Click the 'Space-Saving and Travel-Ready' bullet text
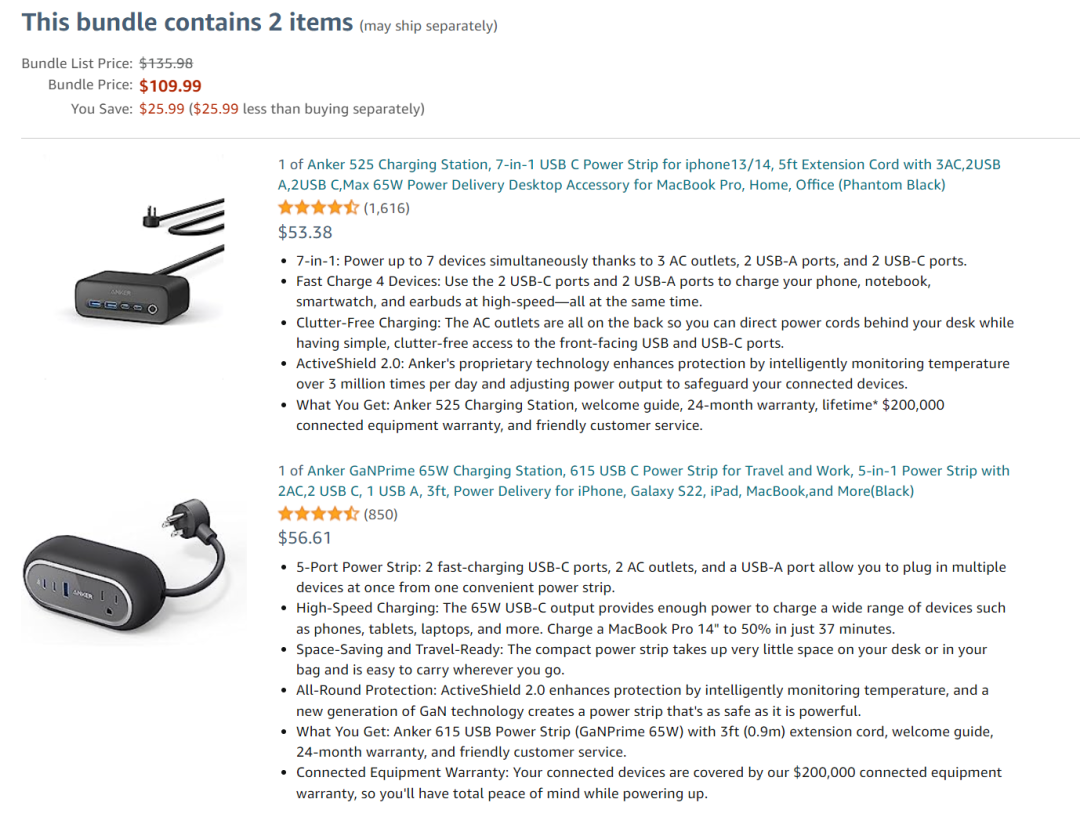This screenshot has height=817, width=1080. tap(642, 659)
